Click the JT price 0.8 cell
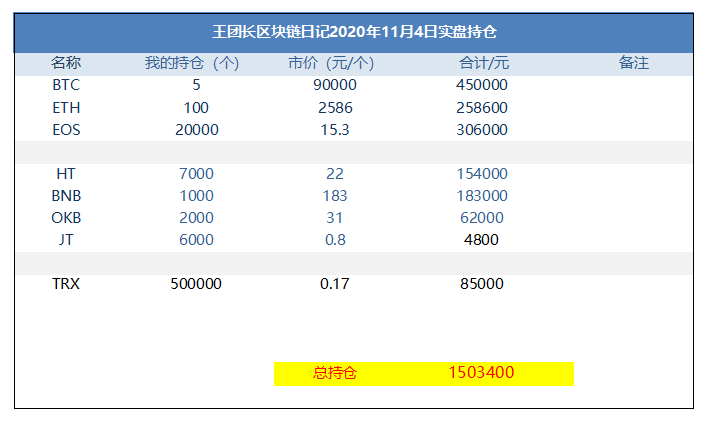This screenshot has height=422, width=713. coord(335,240)
